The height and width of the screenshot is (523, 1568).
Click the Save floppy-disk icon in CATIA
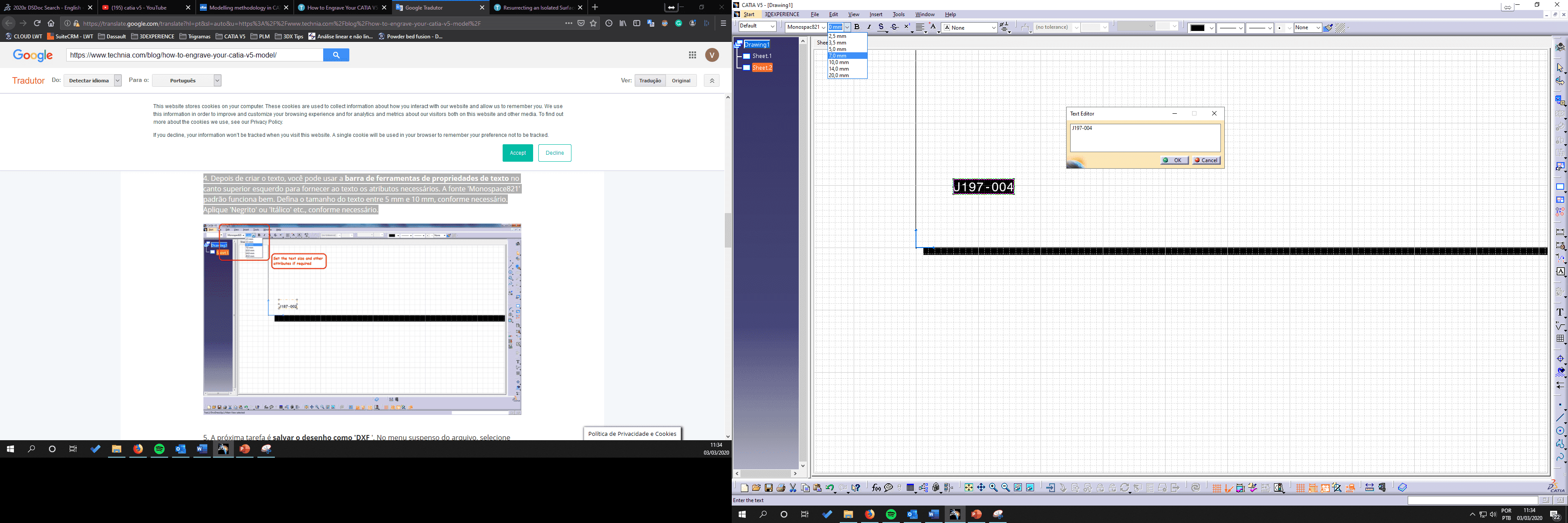click(x=769, y=488)
